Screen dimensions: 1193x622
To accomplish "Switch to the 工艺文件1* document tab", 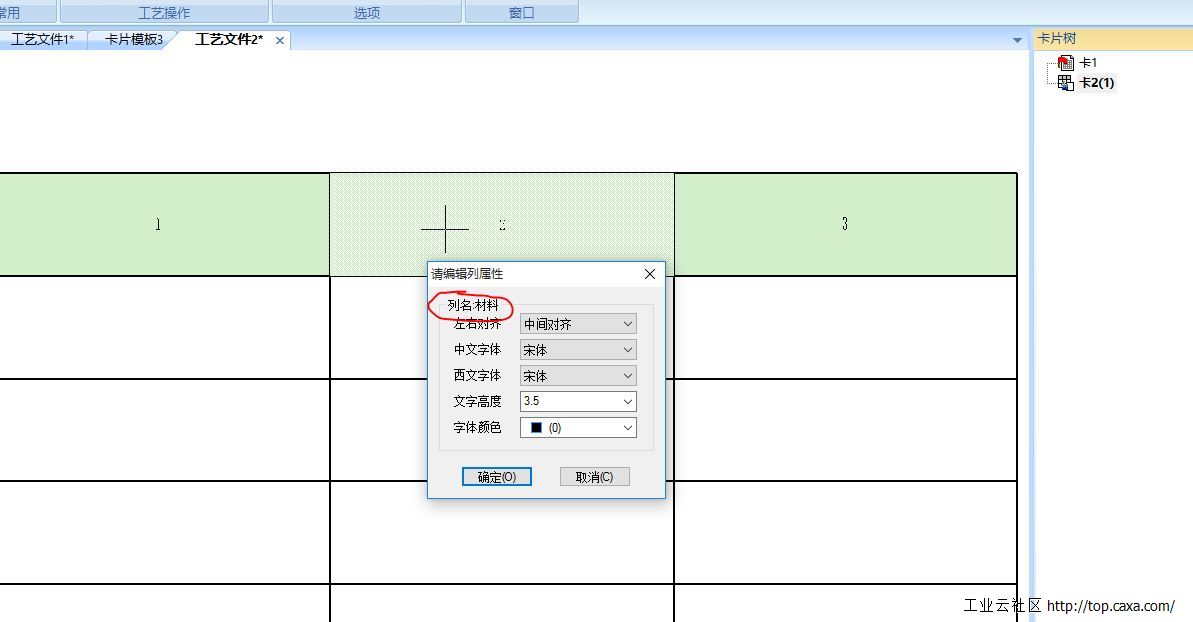I will point(43,40).
